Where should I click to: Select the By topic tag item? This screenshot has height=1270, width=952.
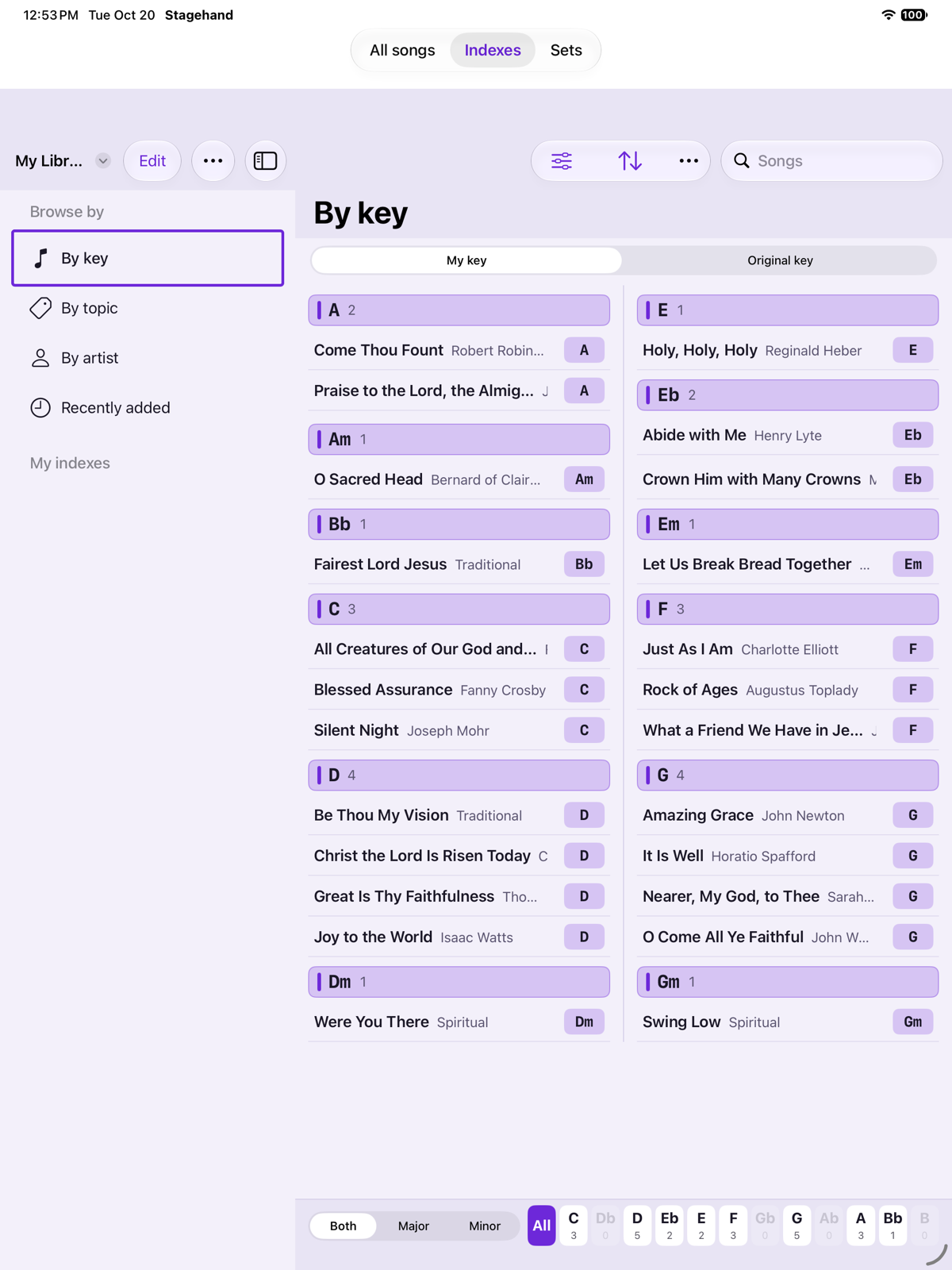point(148,308)
